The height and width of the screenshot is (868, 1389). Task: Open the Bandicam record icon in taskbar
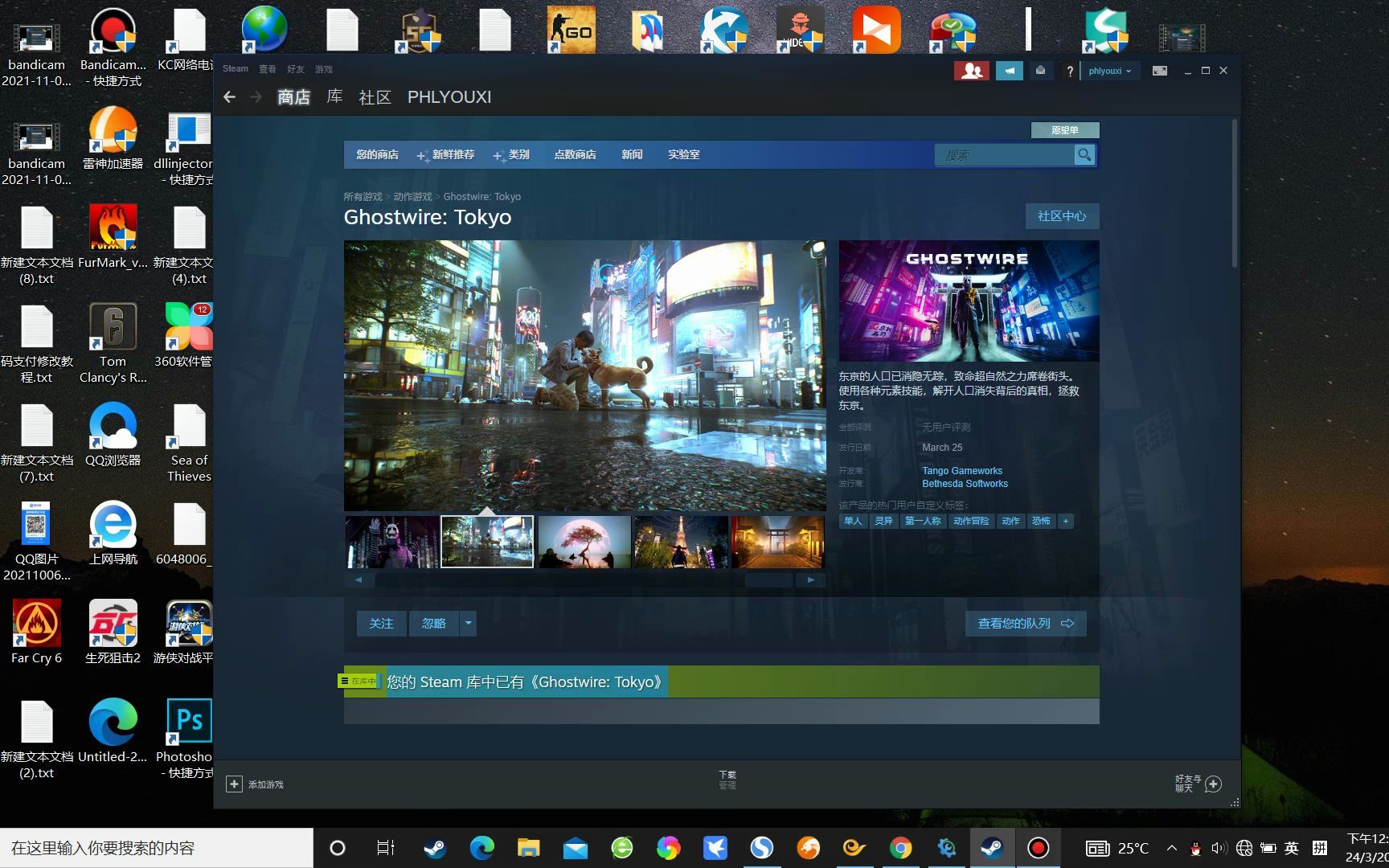pos(1038,848)
